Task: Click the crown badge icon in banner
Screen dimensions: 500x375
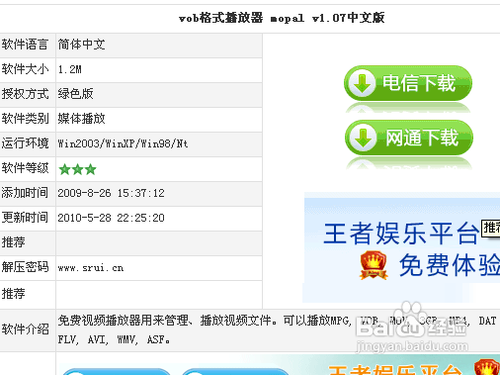Action: pos(374,265)
